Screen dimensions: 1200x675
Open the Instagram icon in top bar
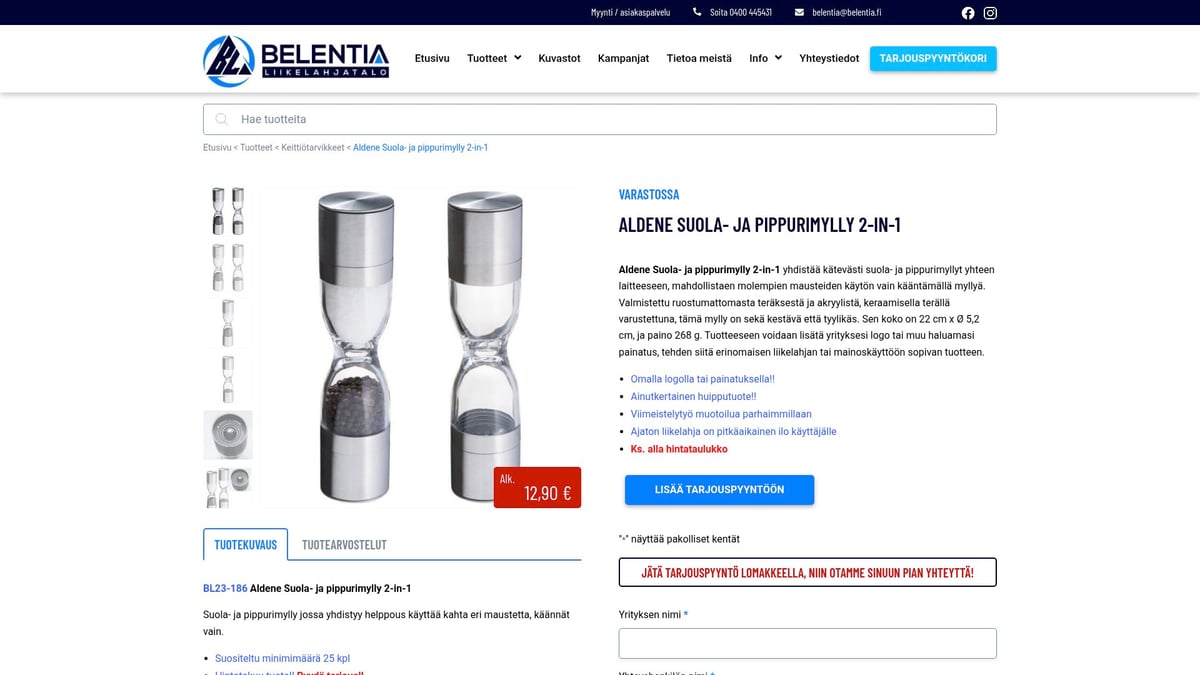(x=990, y=13)
